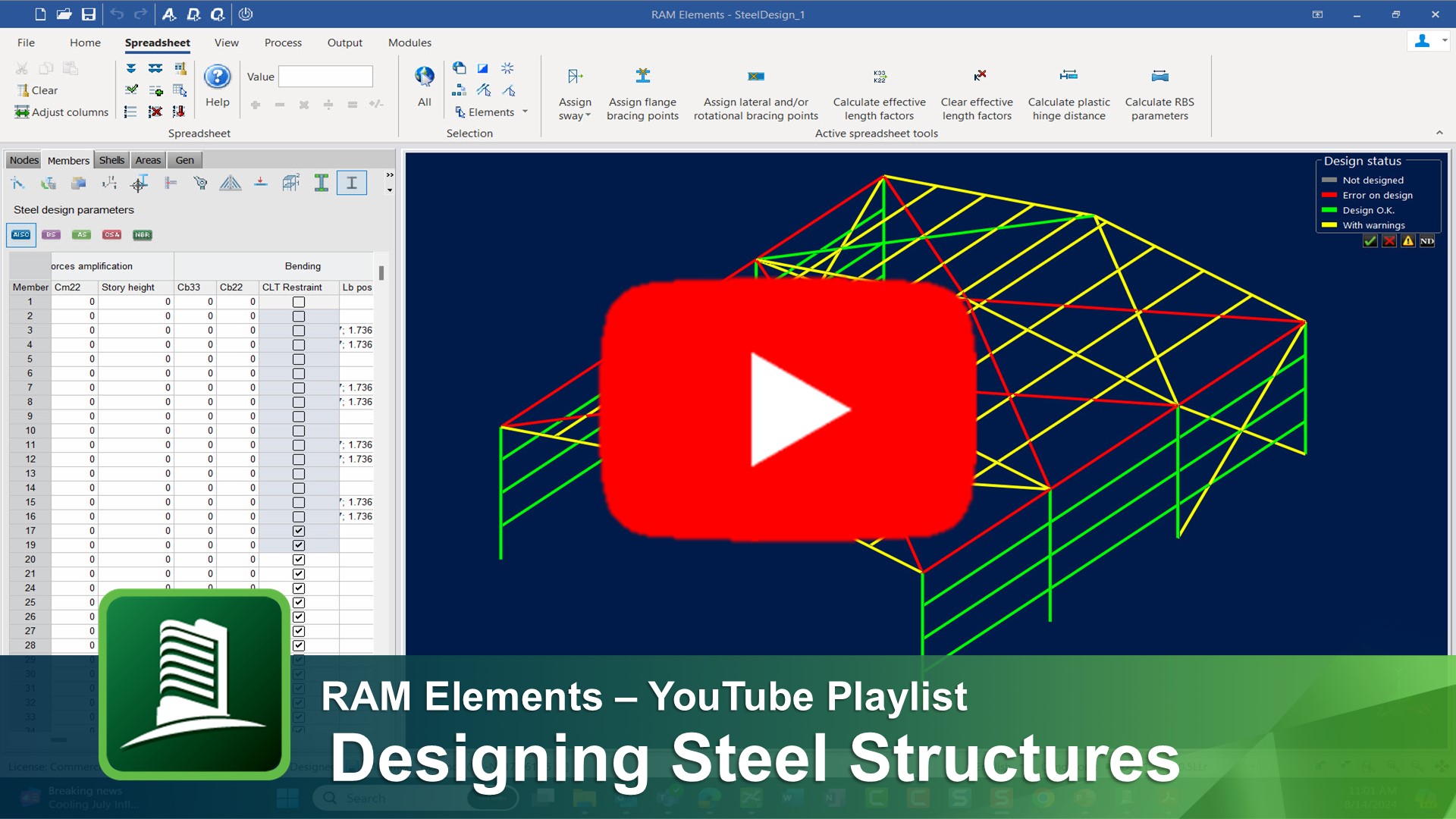The width and height of the screenshot is (1456, 819).
Task: Click the yellow With warnings swatch
Action: tap(1329, 225)
